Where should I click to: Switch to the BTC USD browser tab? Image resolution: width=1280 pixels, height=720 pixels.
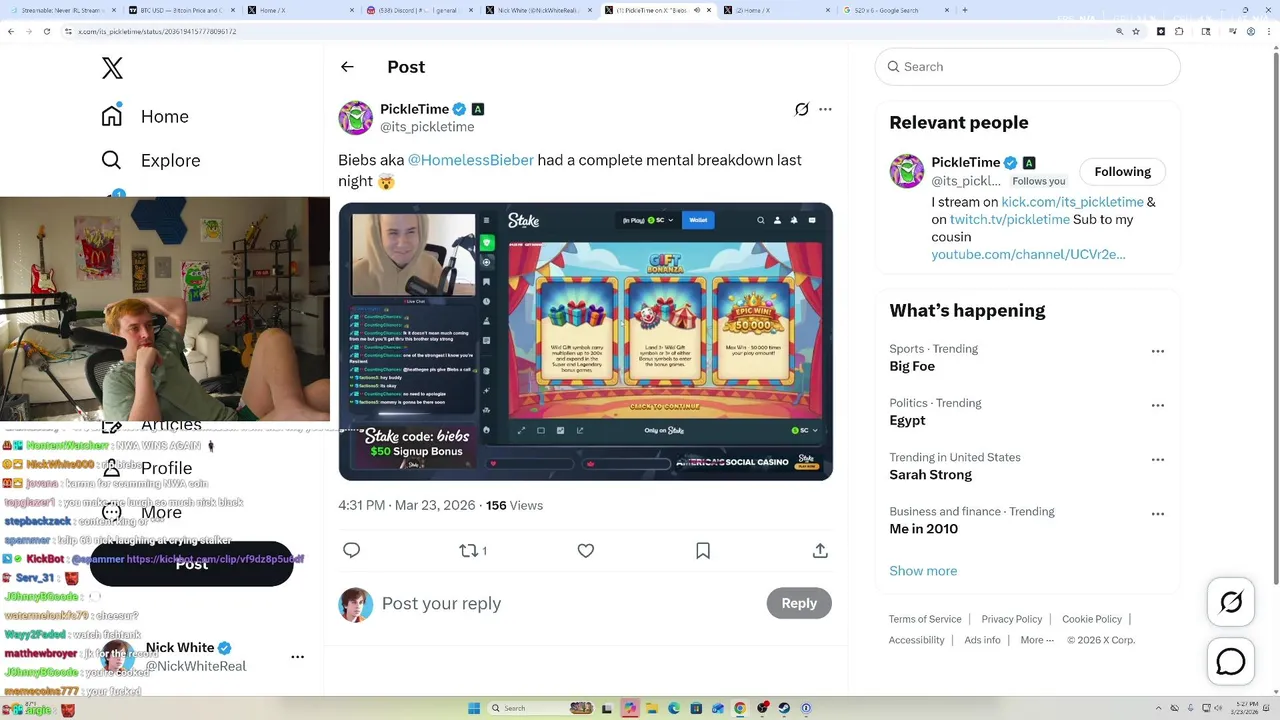coord(181,10)
